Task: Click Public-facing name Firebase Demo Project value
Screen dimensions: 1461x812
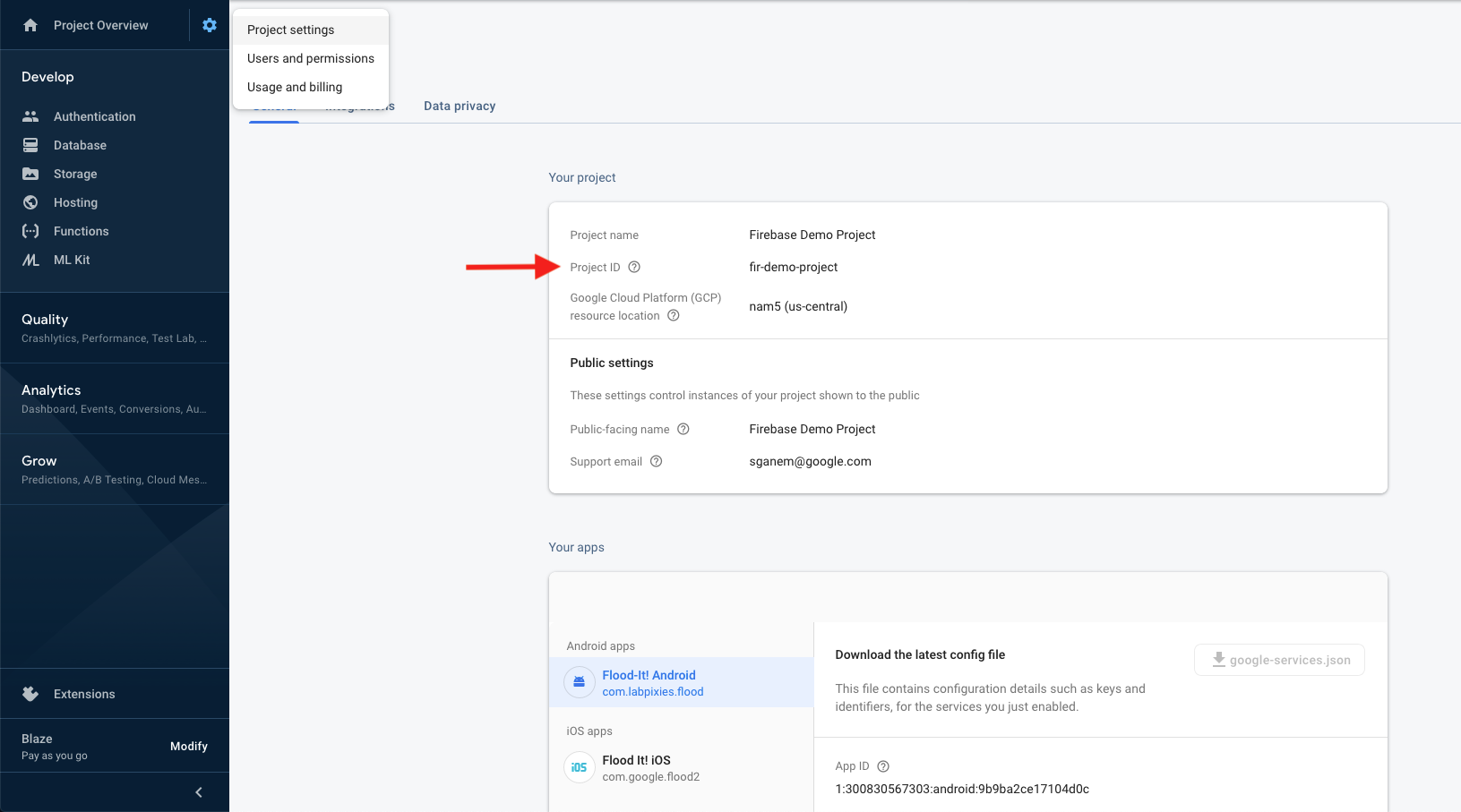Action: (812, 429)
